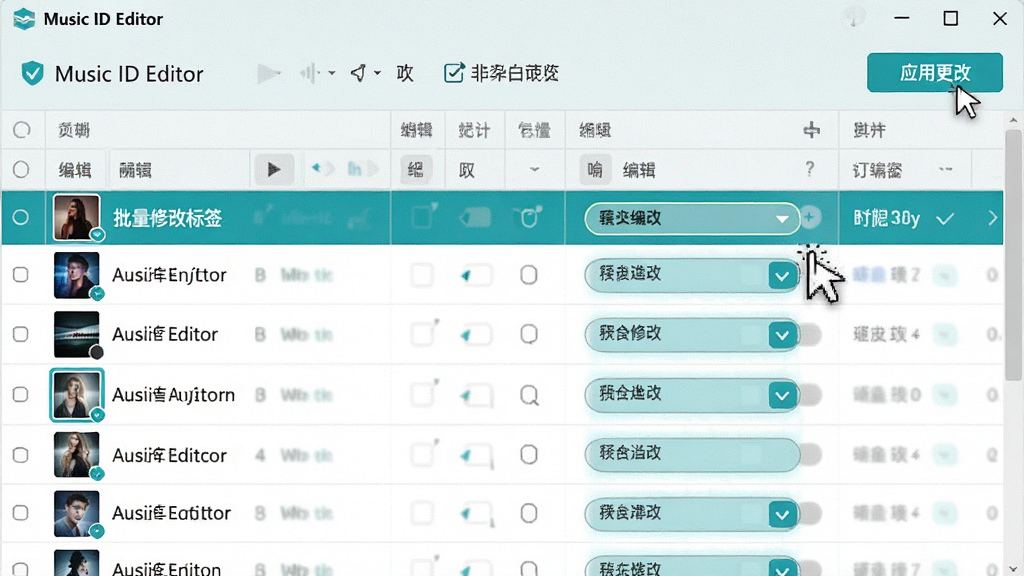Click the Ausi库Editcor album thumbnail
This screenshot has width=1024, height=576.
click(76, 455)
